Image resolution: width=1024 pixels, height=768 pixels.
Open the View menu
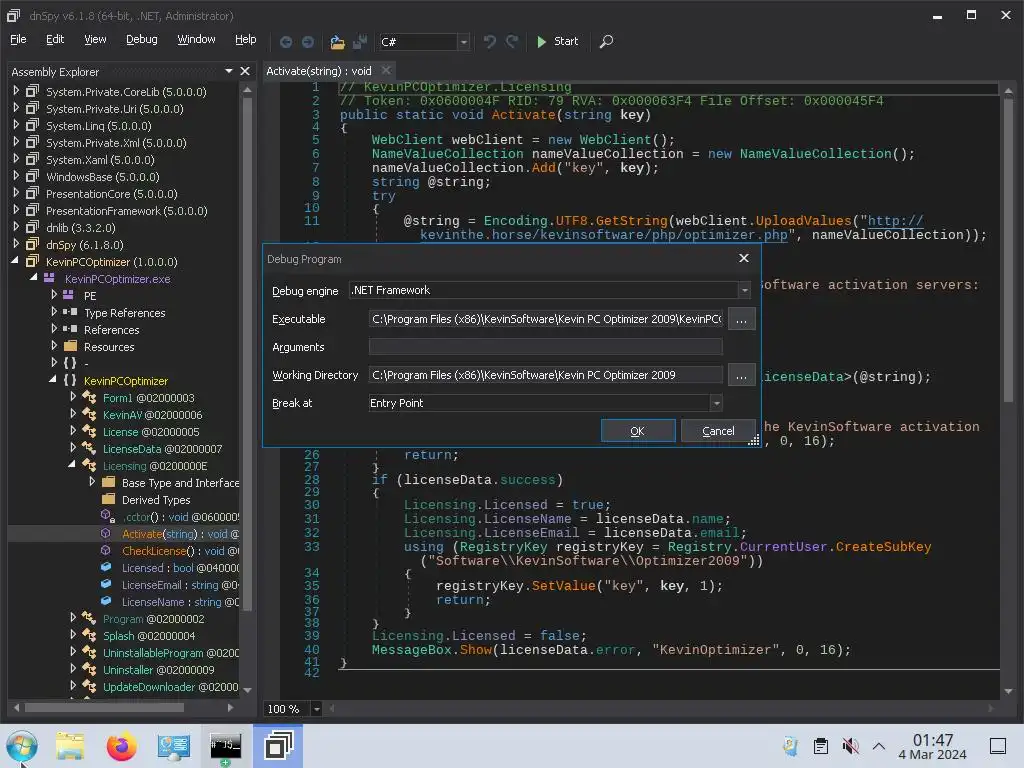[95, 39]
